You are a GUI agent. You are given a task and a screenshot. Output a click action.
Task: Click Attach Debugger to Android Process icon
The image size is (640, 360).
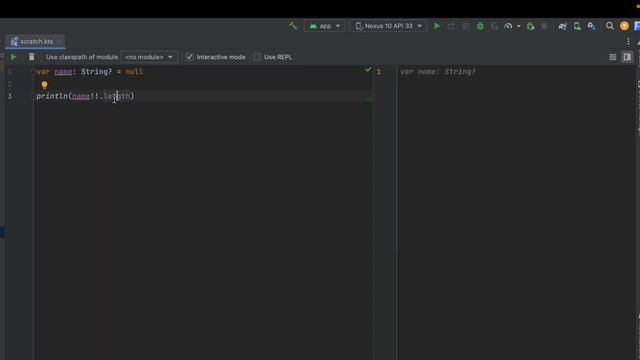[x=530, y=26]
